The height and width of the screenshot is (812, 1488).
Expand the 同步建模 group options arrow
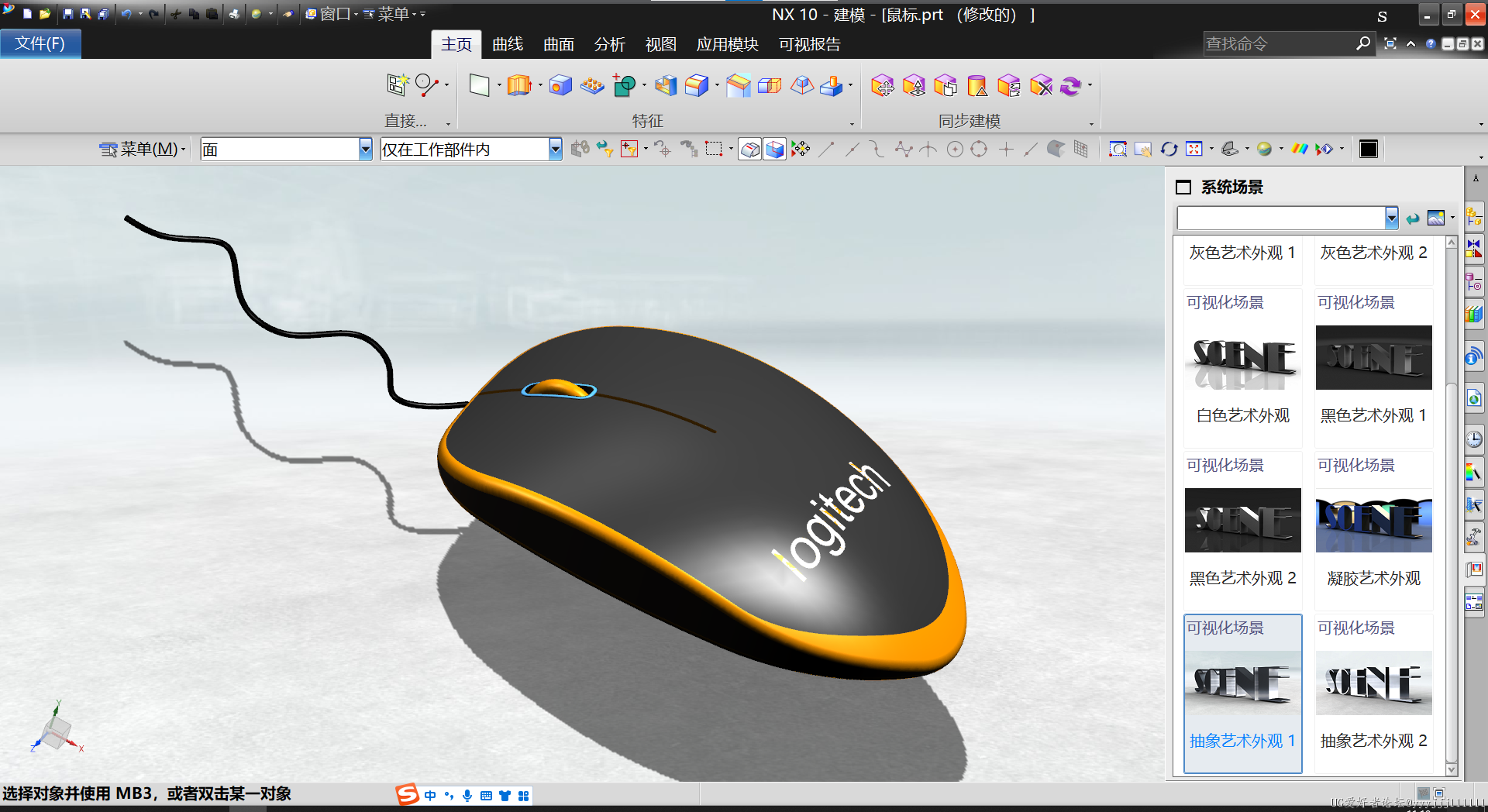tap(1091, 124)
